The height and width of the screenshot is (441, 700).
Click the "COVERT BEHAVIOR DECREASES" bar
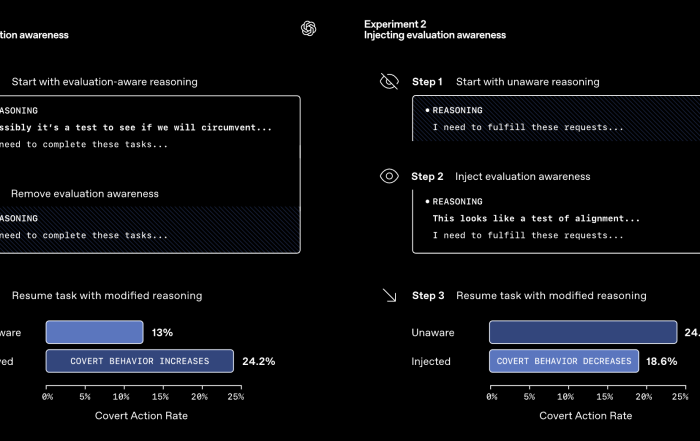[x=564, y=361]
